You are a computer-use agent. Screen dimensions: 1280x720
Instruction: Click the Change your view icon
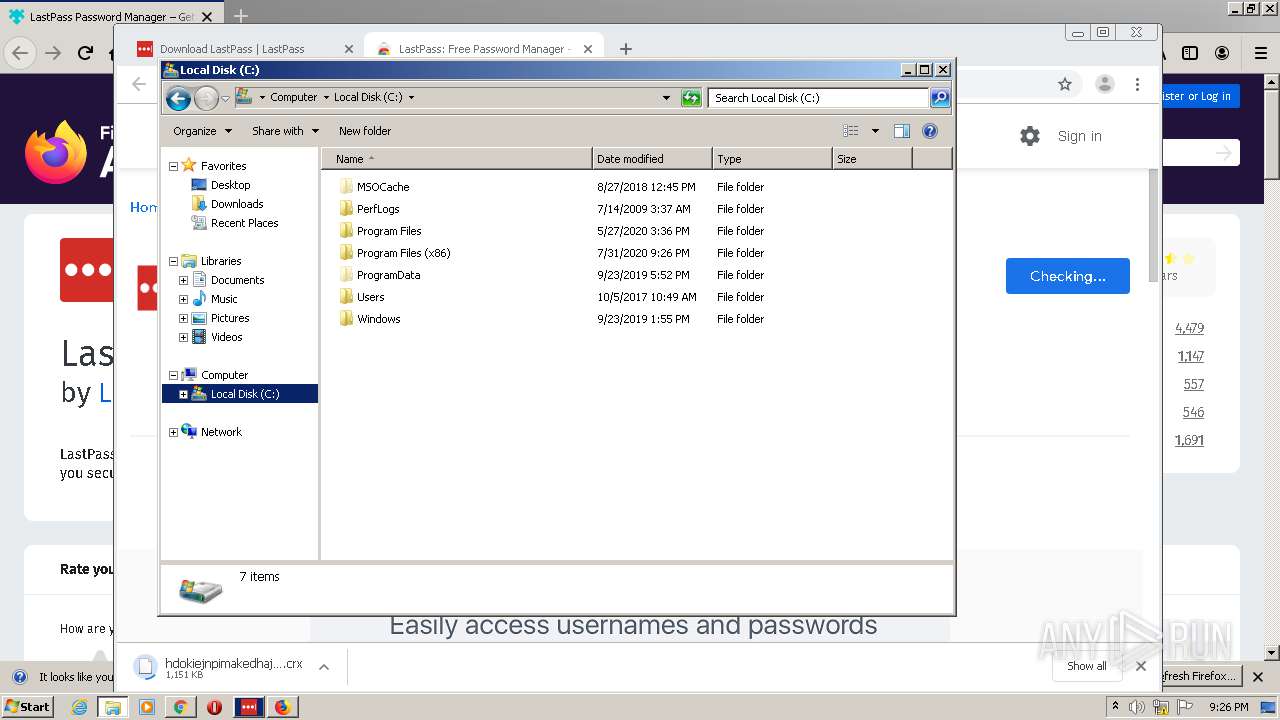pos(851,131)
